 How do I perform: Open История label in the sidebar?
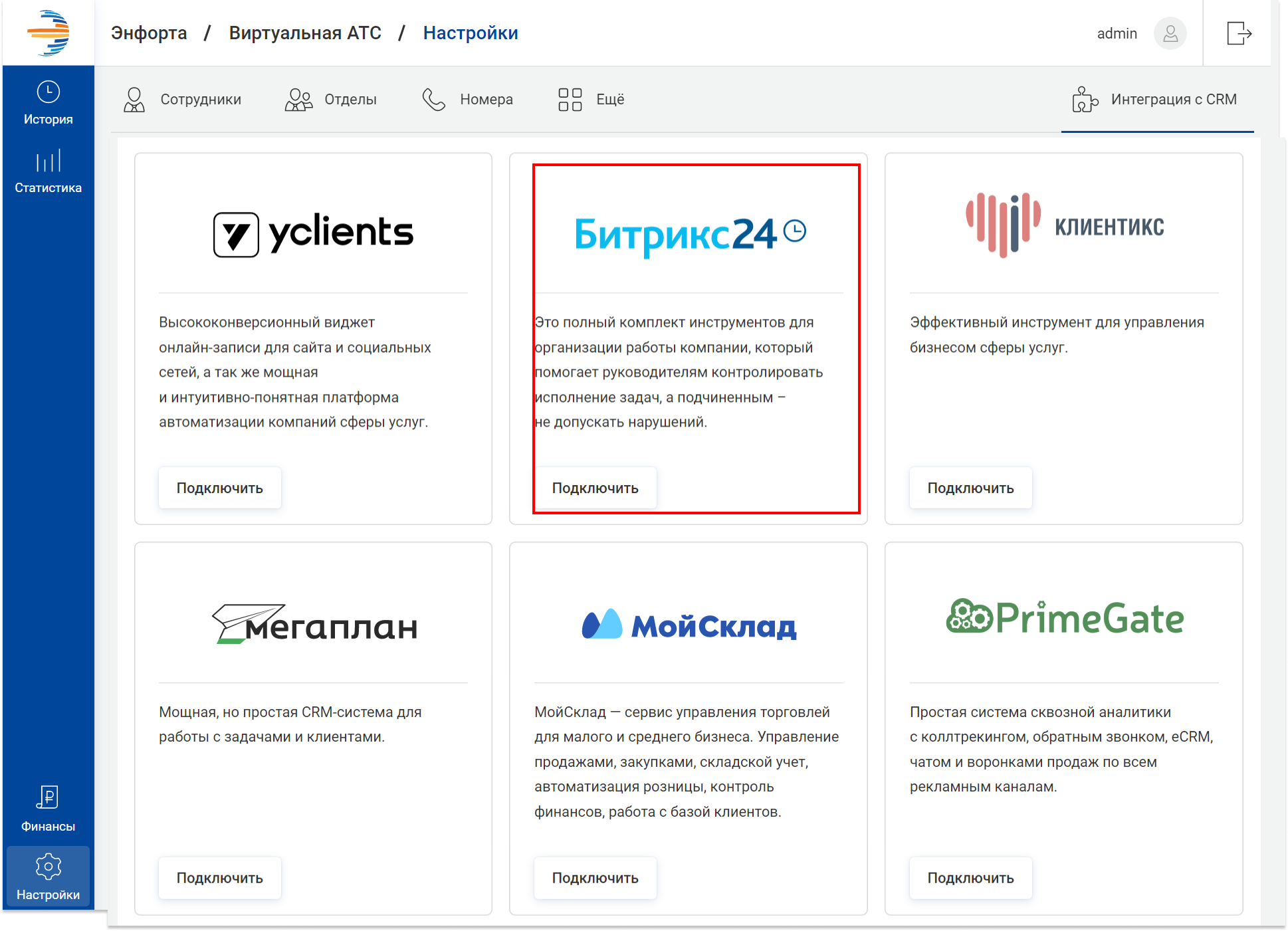(48, 120)
